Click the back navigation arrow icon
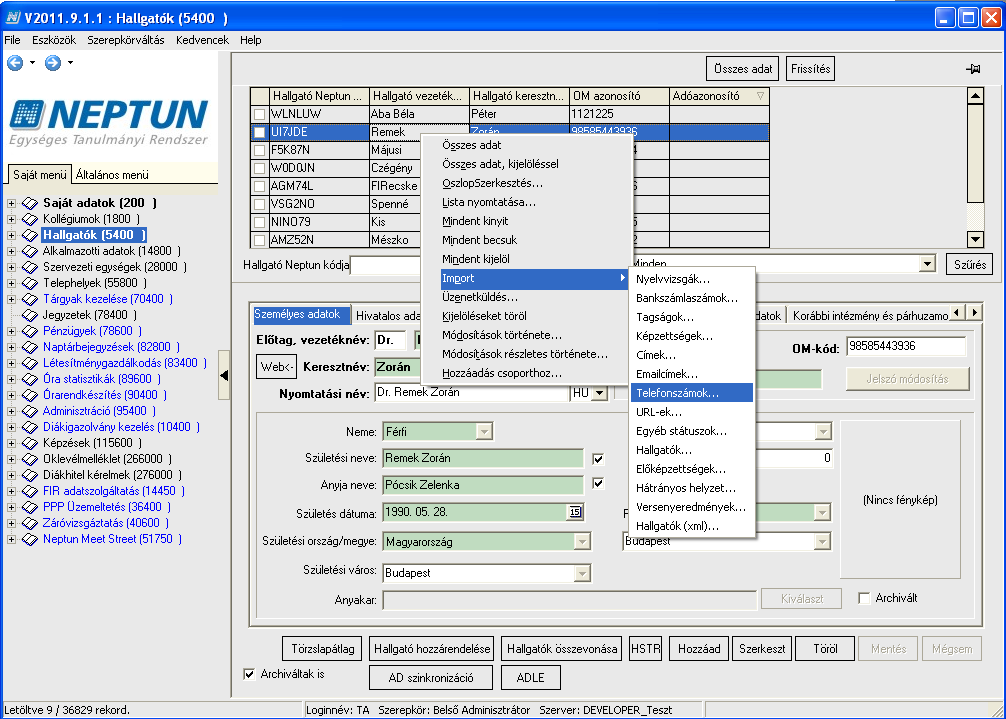Image resolution: width=1006 pixels, height=719 pixels. 15,63
